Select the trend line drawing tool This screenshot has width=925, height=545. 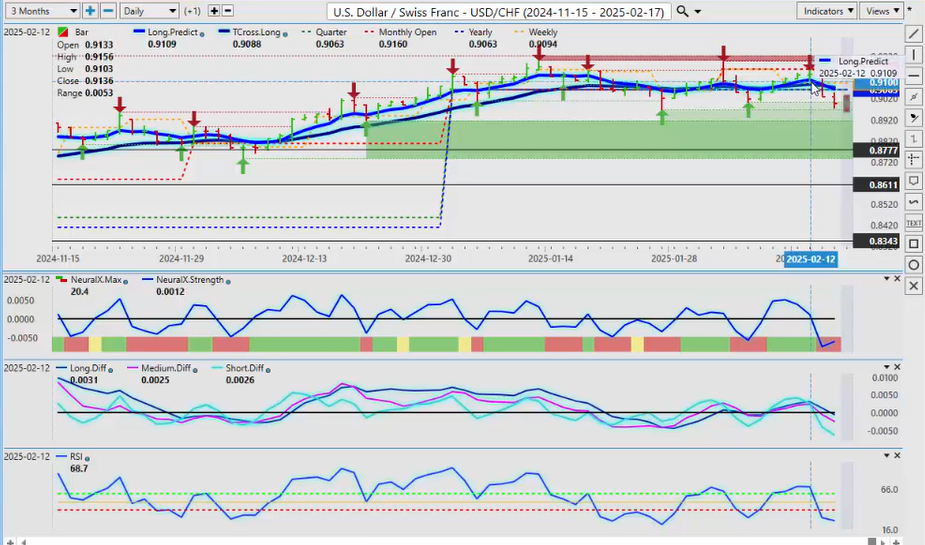point(913,33)
